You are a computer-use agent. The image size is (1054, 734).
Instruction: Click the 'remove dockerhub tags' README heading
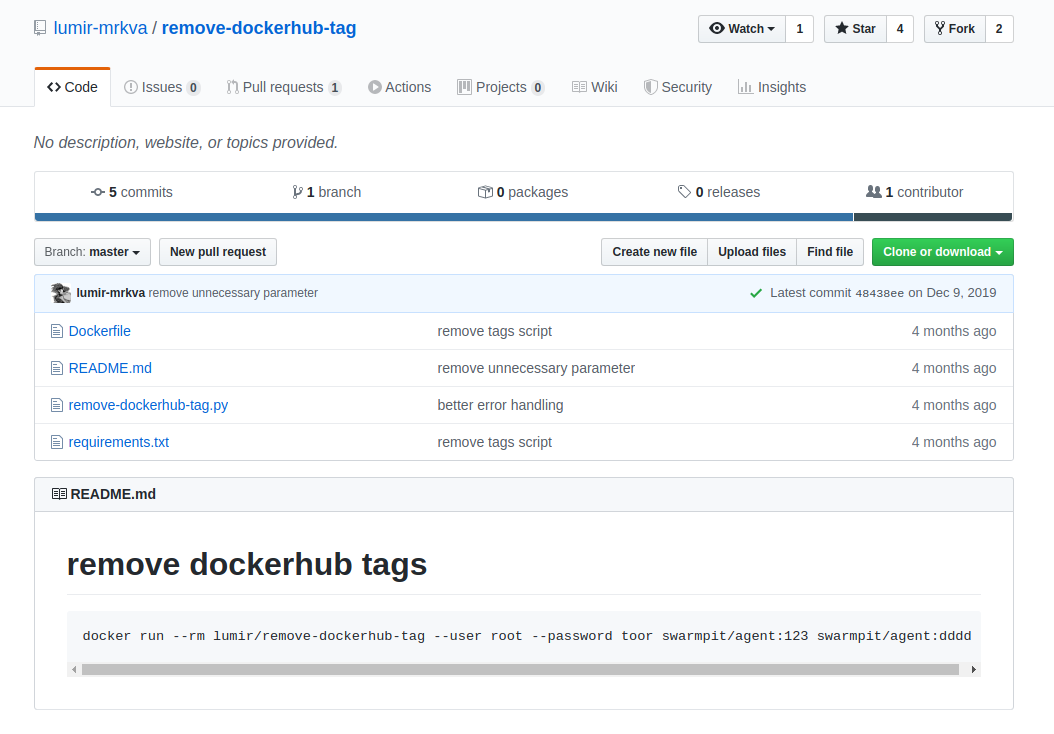point(247,564)
